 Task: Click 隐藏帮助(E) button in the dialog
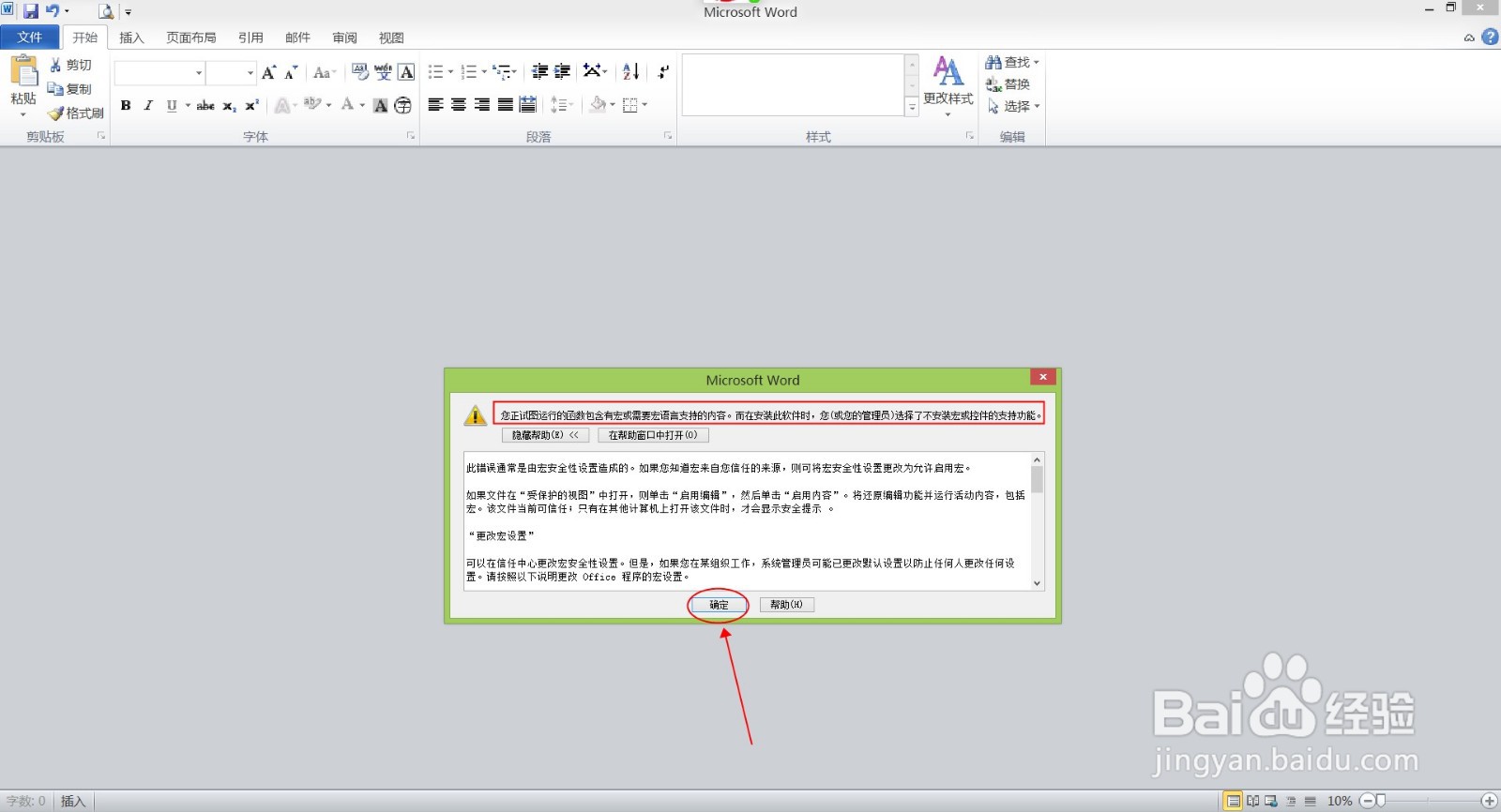click(x=546, y=435)
